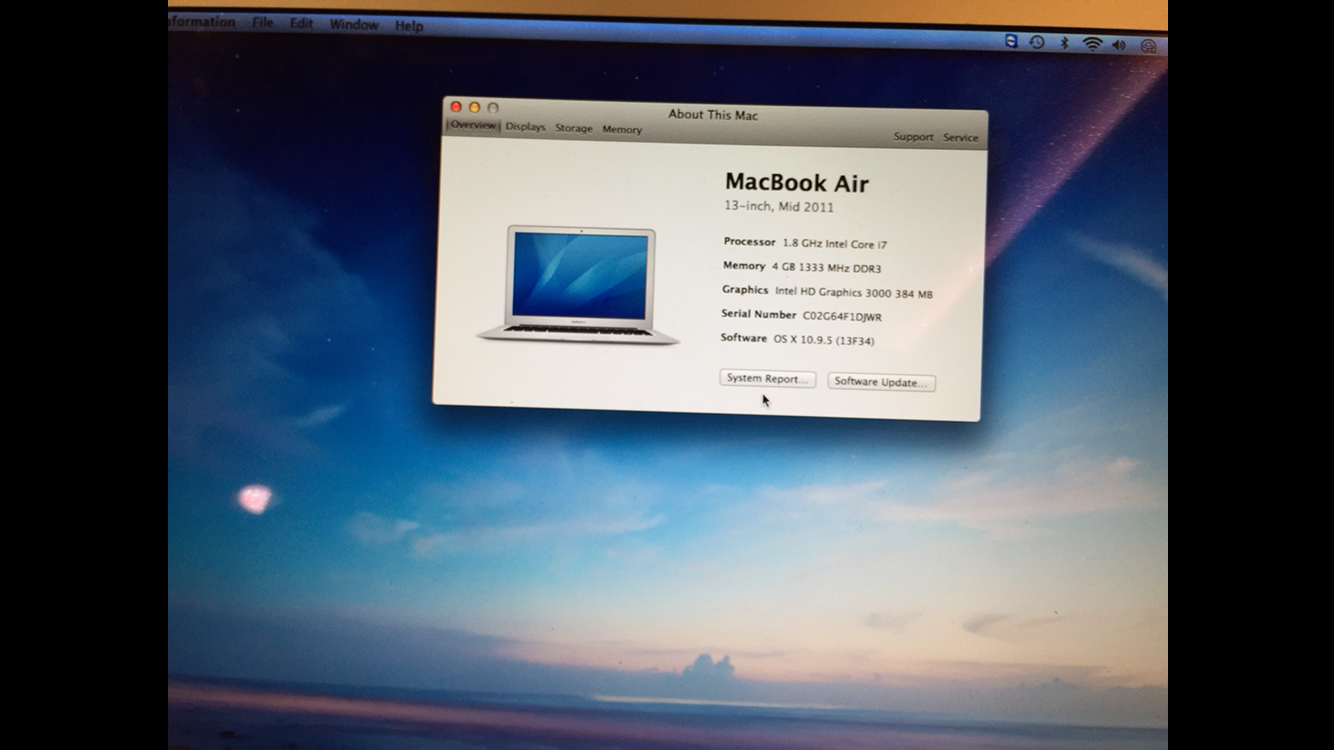This screenshot has height=750, width=1334.
Task: Open the Wi-Fi status menu
Action: point(1092,44)
